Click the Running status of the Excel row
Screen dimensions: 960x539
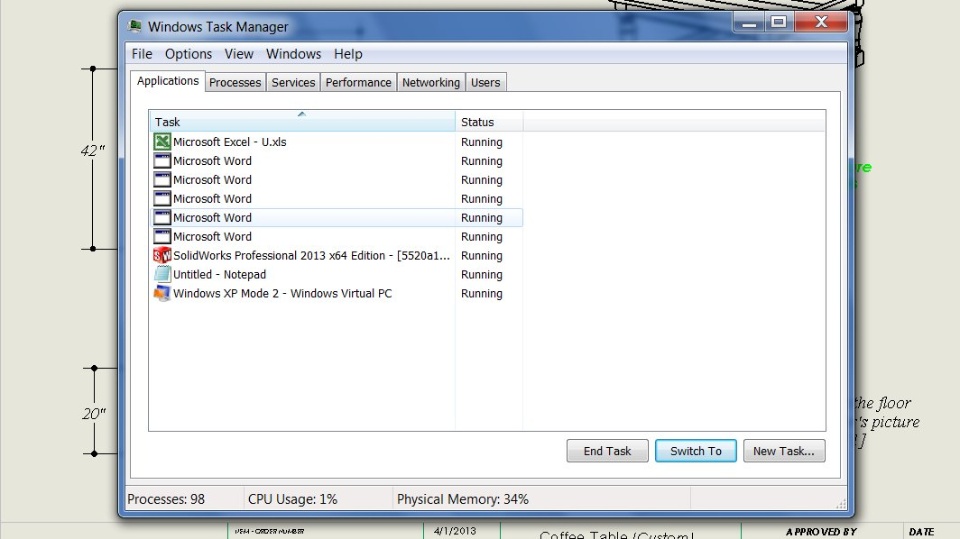pyautogui.click(x=482, y=141)
